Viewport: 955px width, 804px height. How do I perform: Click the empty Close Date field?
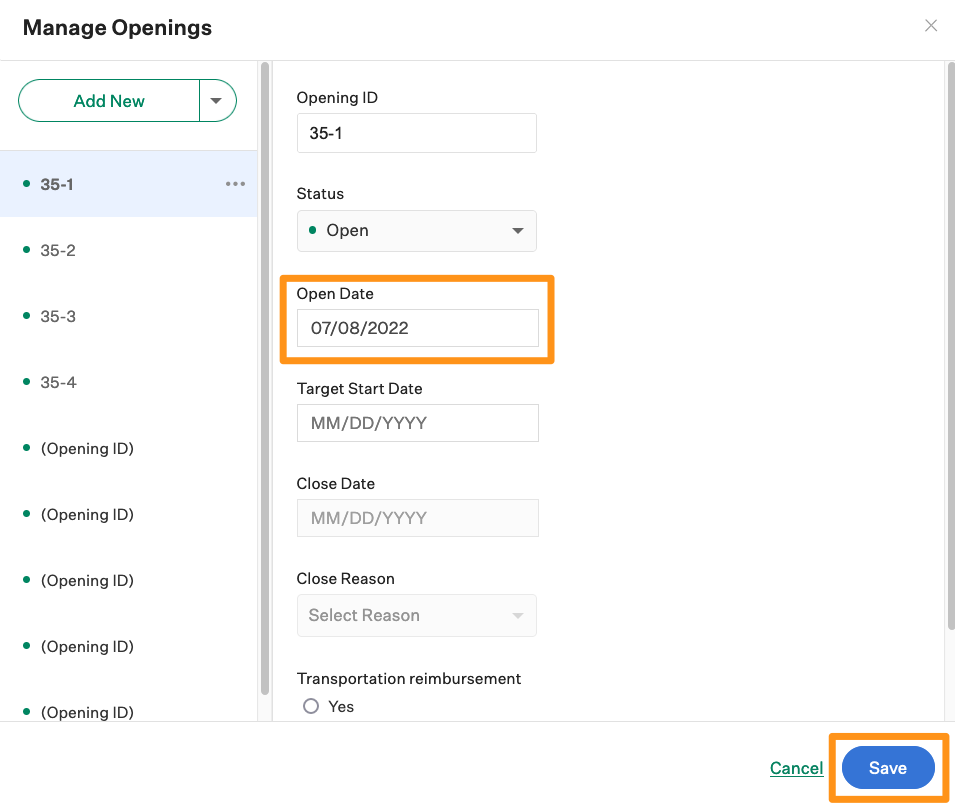(x=416, y=517)
